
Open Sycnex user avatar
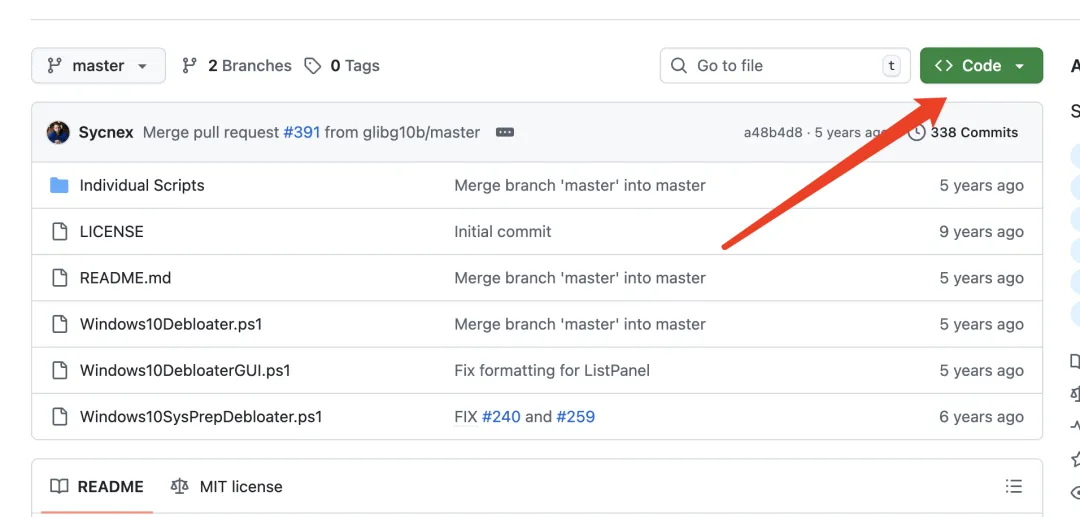point(59,132)
